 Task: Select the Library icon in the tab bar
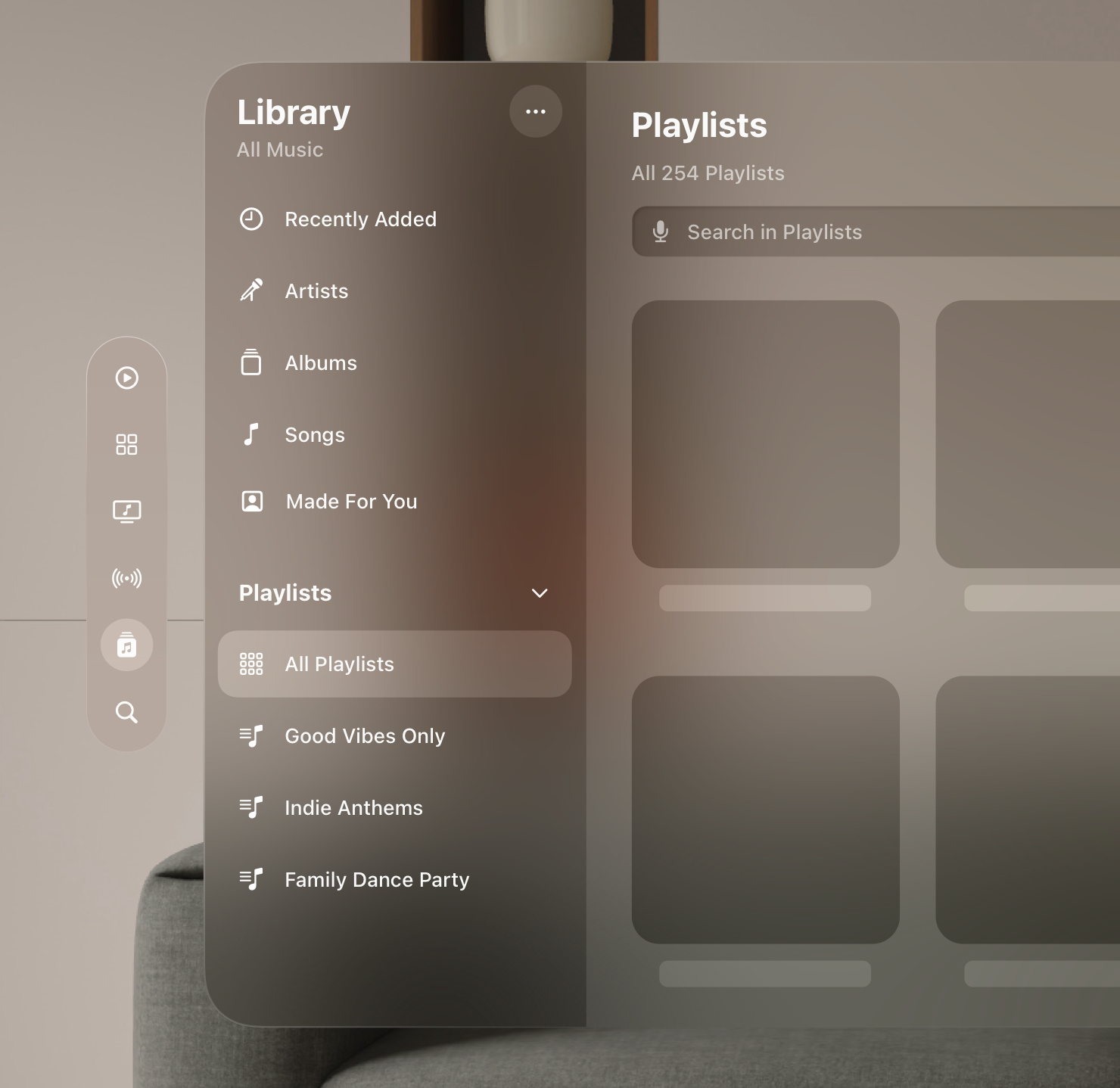[126, 645]
